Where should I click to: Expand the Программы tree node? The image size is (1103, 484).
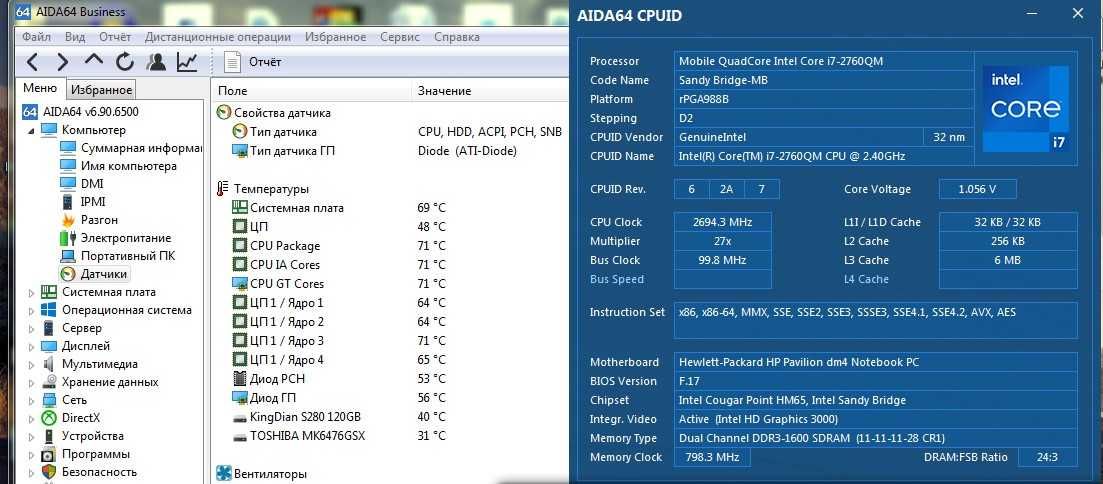coord(31,454)
